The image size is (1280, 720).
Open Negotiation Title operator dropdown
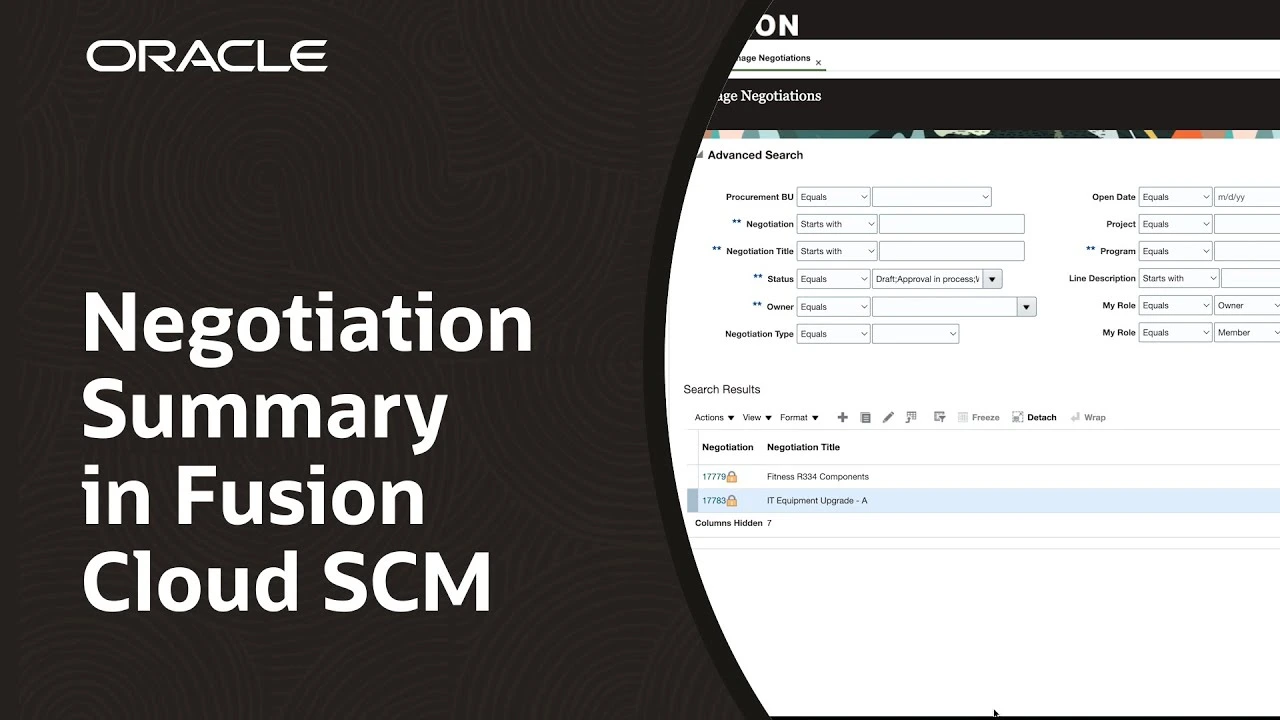tap(837, 251)
